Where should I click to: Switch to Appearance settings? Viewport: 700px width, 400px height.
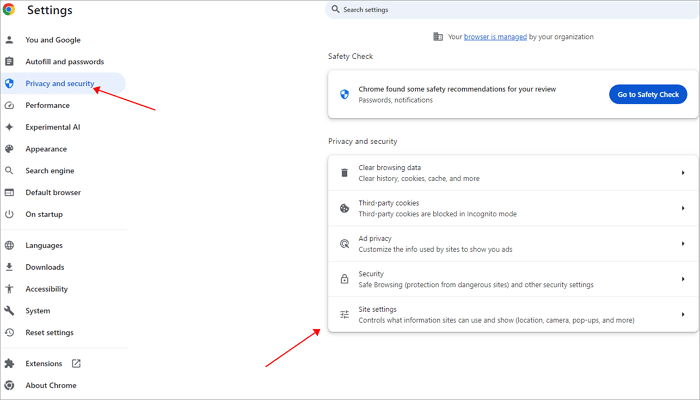click(46, 149)
